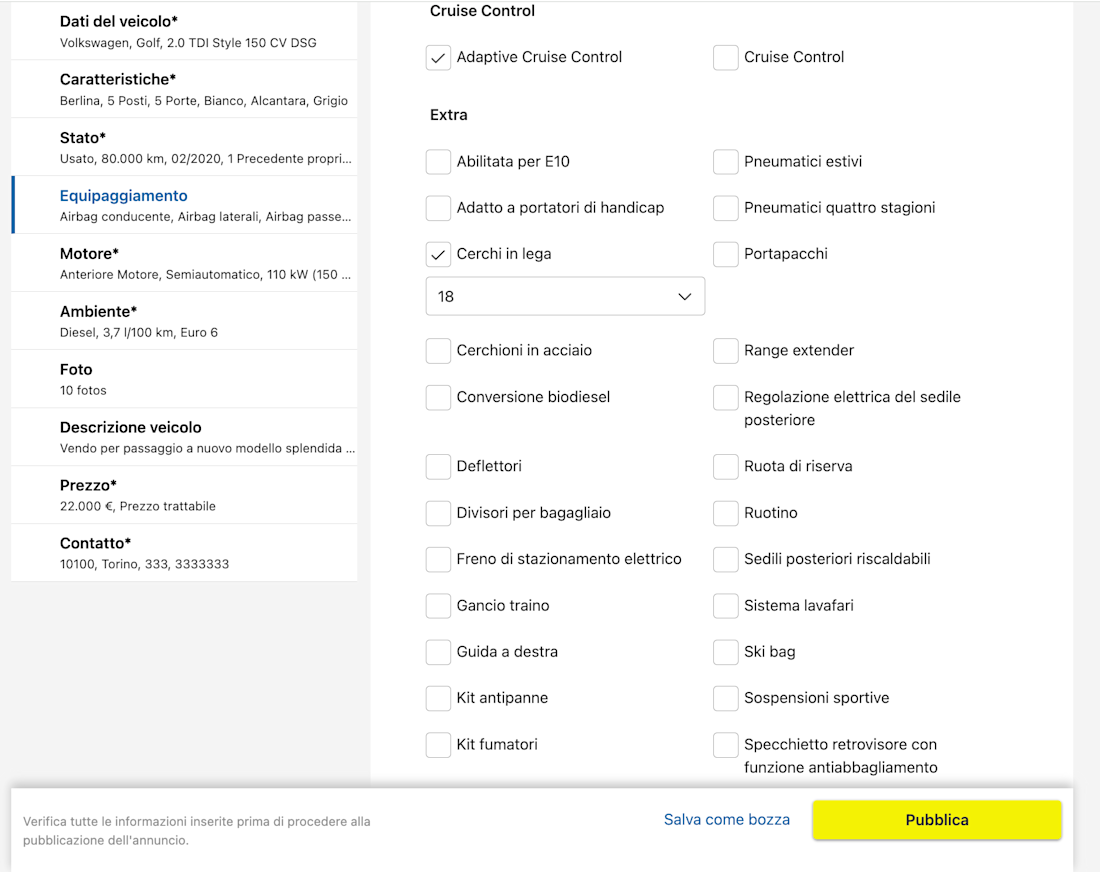This screenshot has width=1100, height=872.
Task: Uncheck Adaptive Cruise Control checkbox
Action: point(438,58)
